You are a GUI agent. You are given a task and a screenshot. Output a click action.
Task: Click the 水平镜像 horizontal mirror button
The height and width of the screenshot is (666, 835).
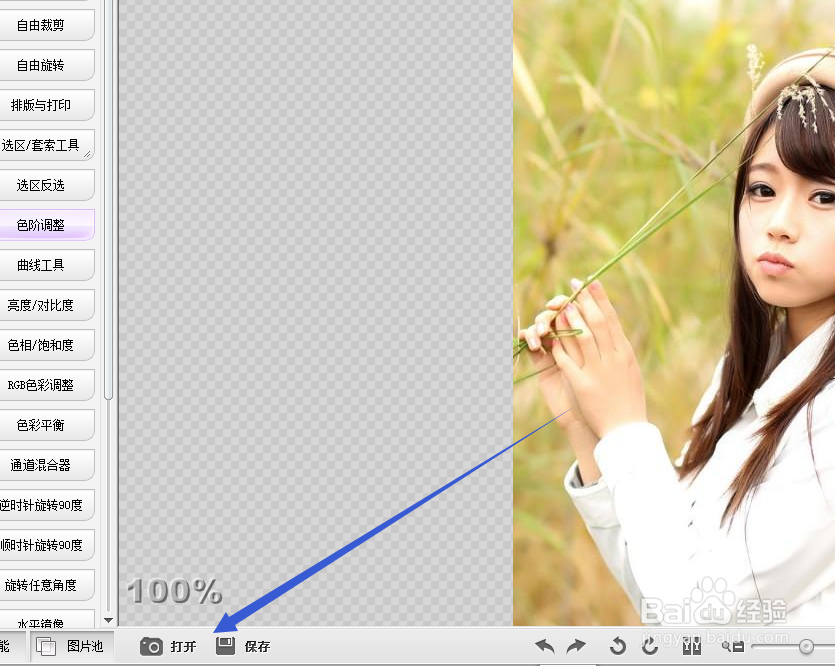(x=46, y=619)
